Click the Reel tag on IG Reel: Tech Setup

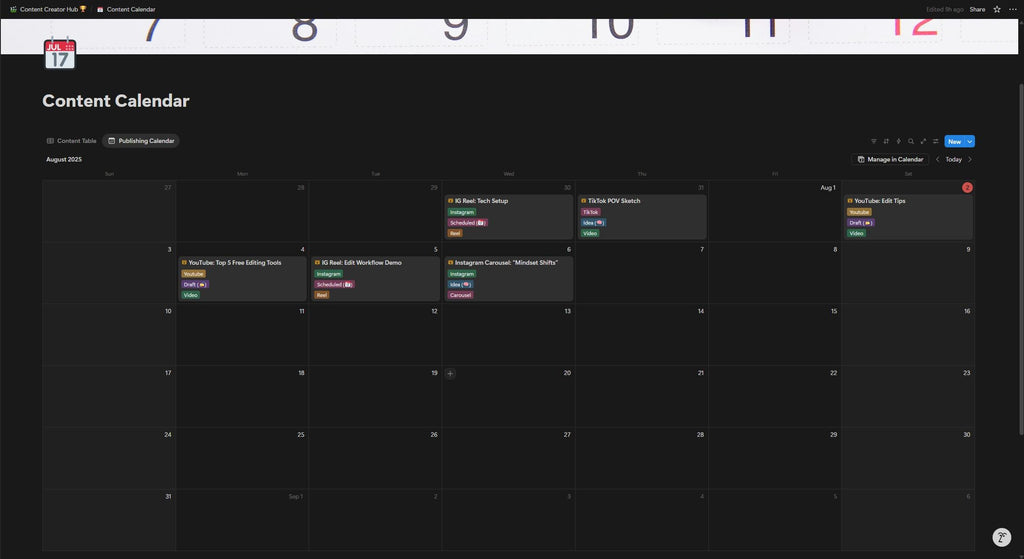[x=455, y=233]
